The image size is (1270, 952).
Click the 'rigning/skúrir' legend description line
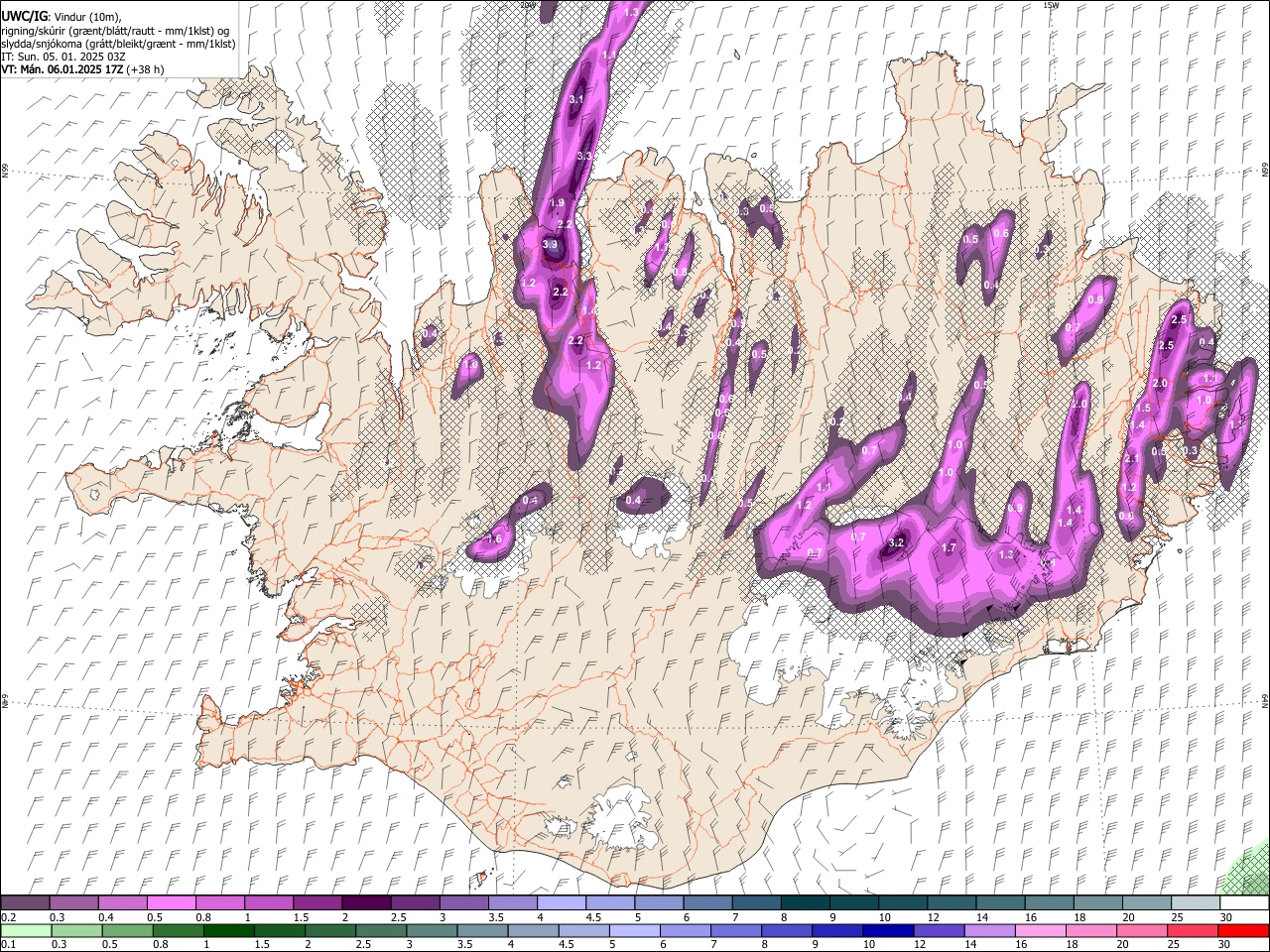[115, 31]
